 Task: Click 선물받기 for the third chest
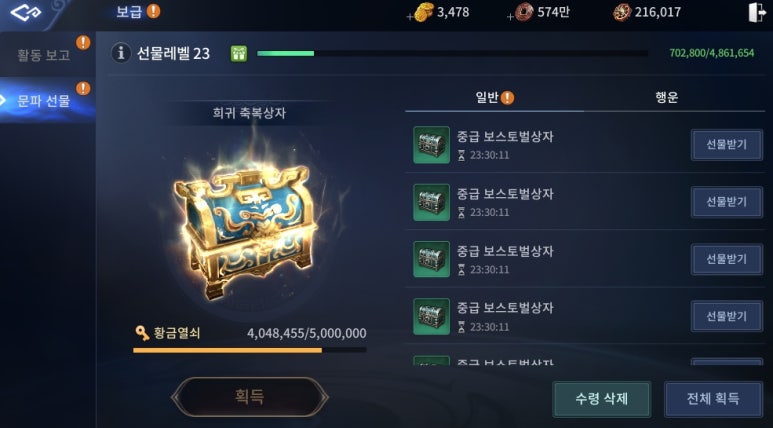point(727,259)
